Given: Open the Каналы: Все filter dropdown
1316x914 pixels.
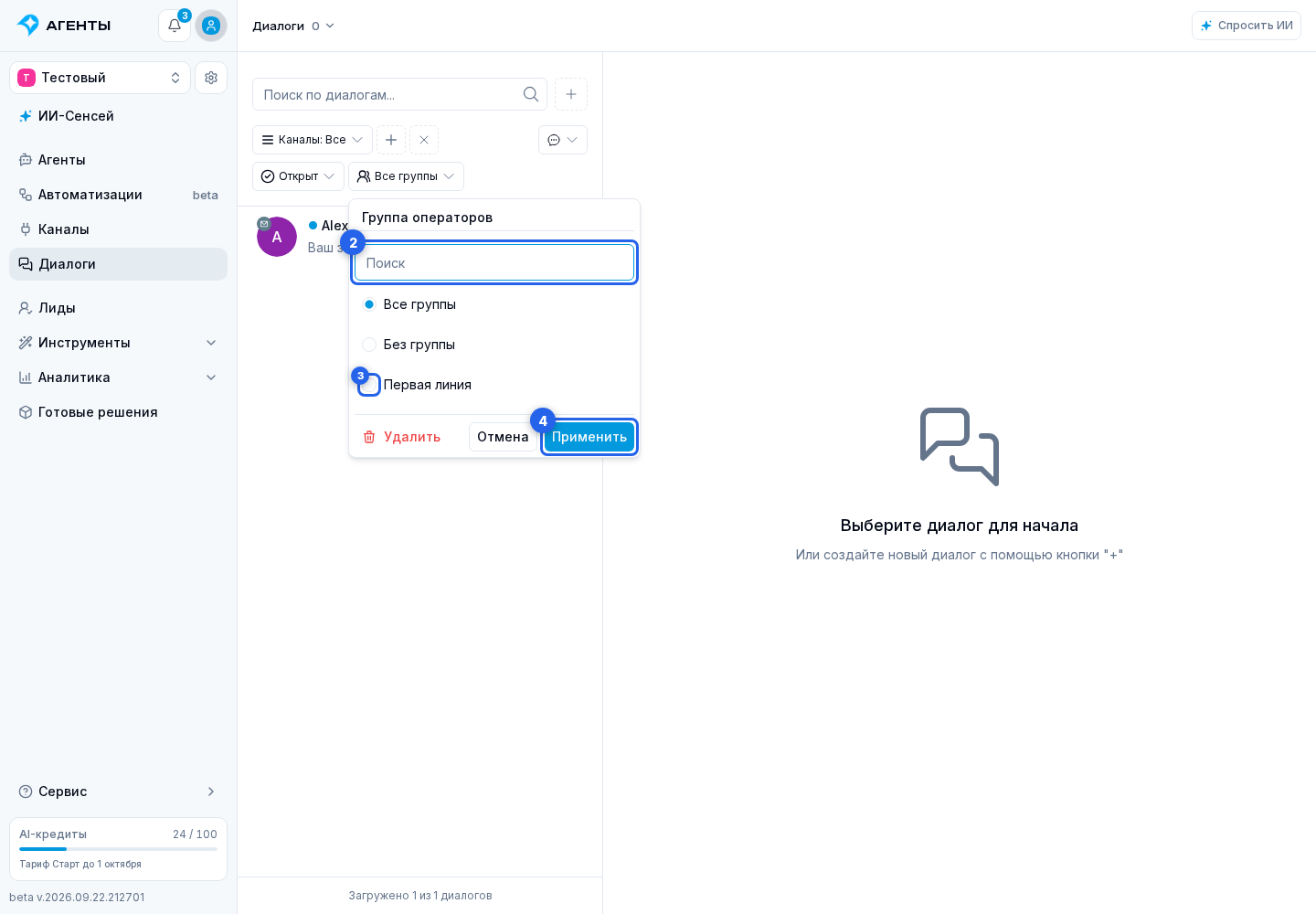Looking at the screenshot, I should pyautogui.click(x=313, y=140).
